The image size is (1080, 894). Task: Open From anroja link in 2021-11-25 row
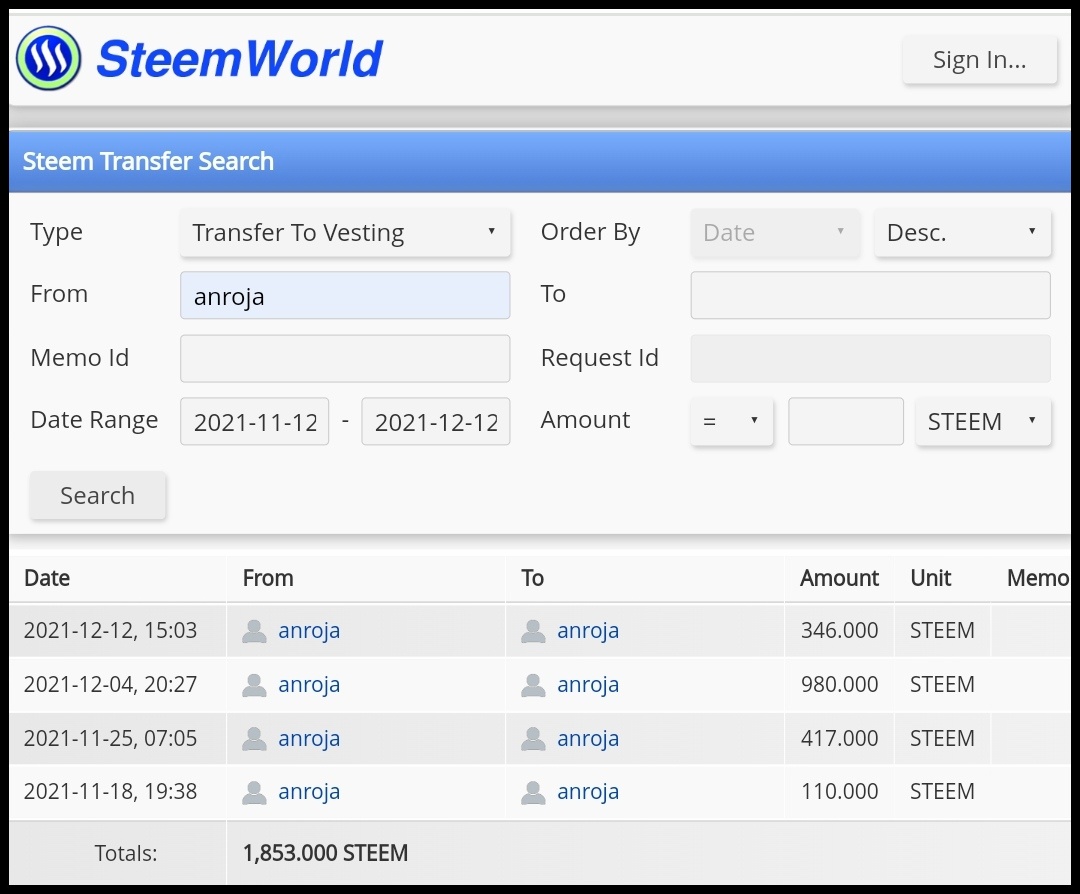[309, 739]
